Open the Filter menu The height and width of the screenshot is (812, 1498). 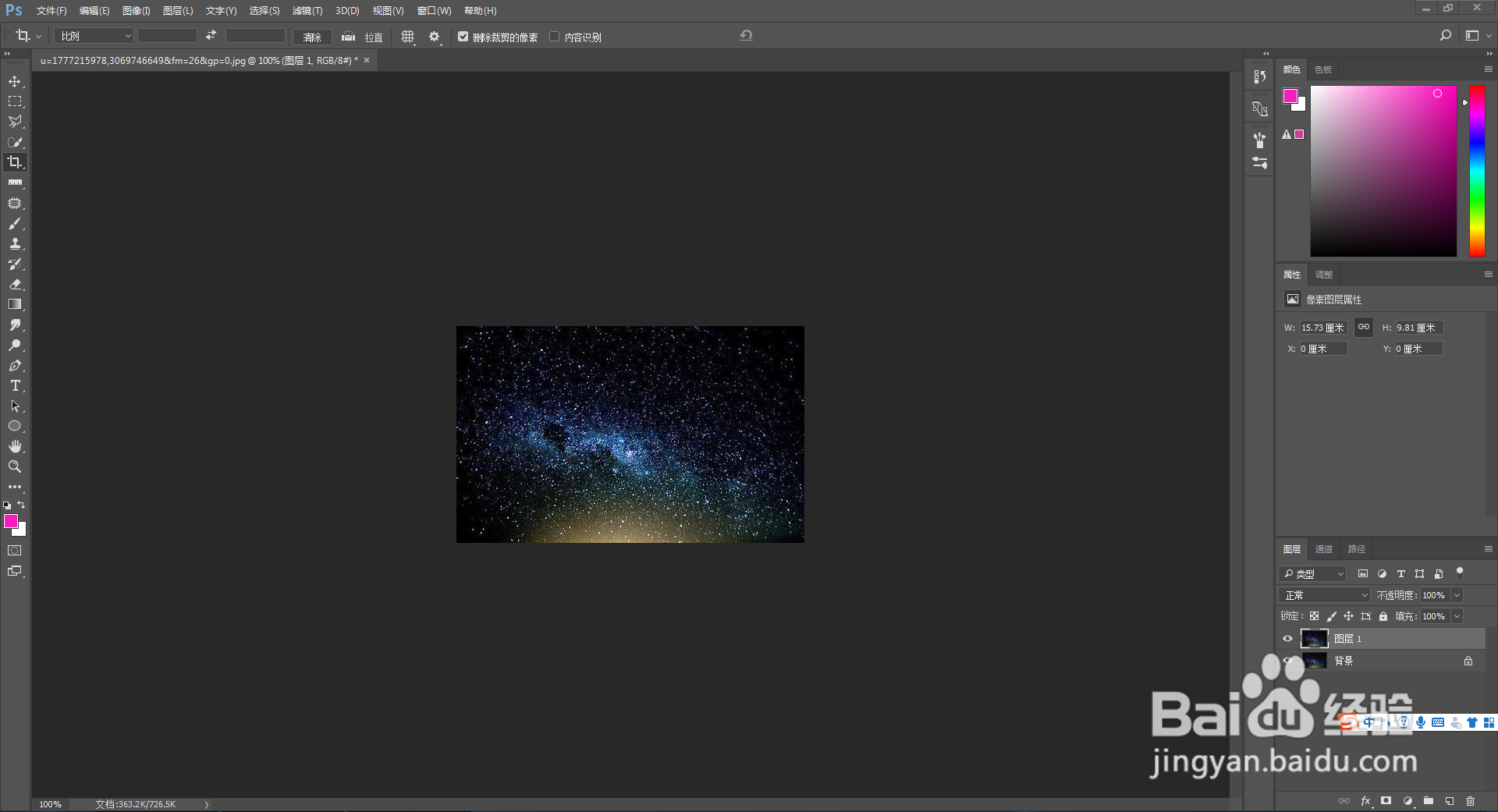click(x=307, y=11)
